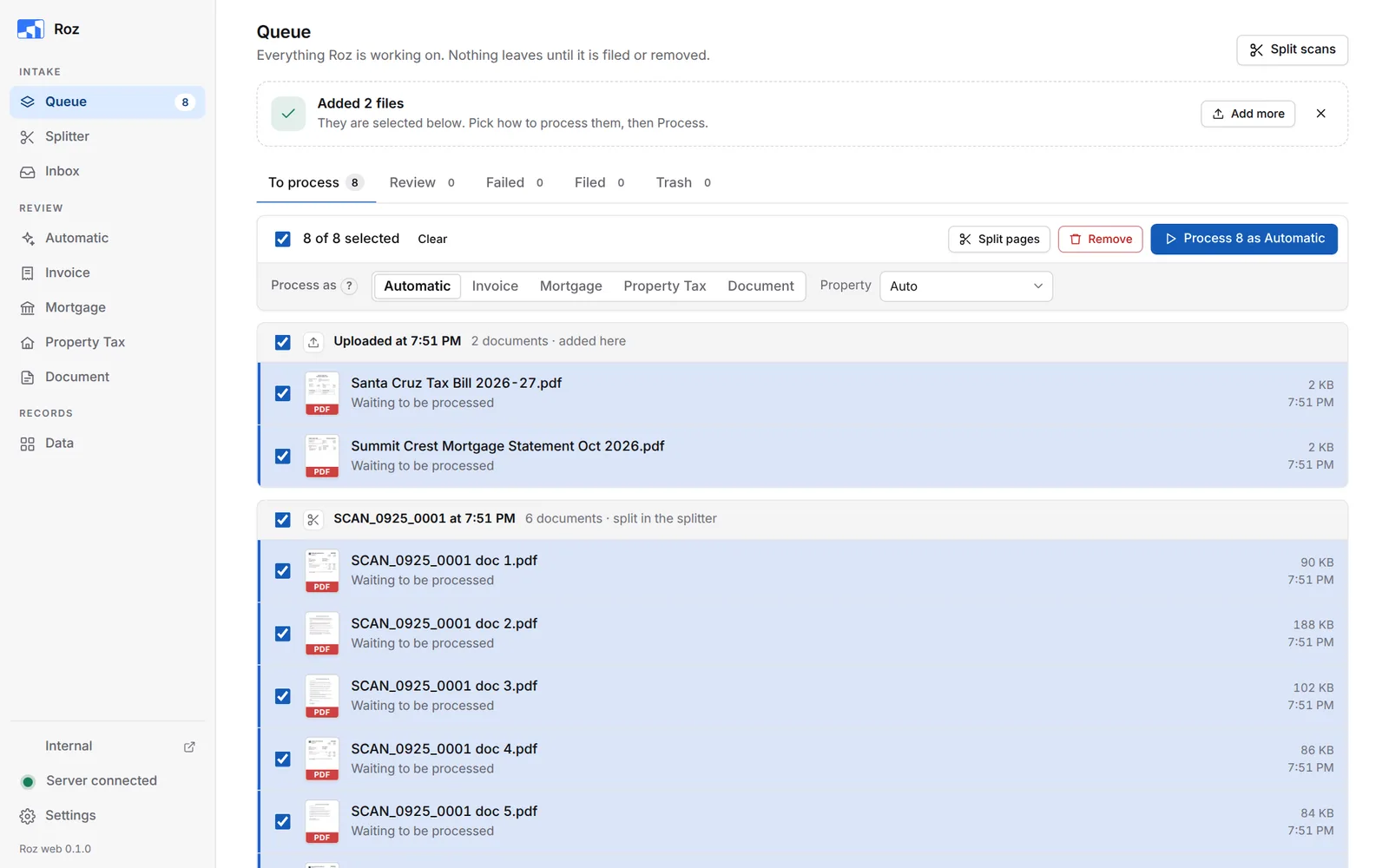The width and height of the screenshot is (1389, 868).
Task: Select Document as the processing type
Action: click(x=760, y=286)
